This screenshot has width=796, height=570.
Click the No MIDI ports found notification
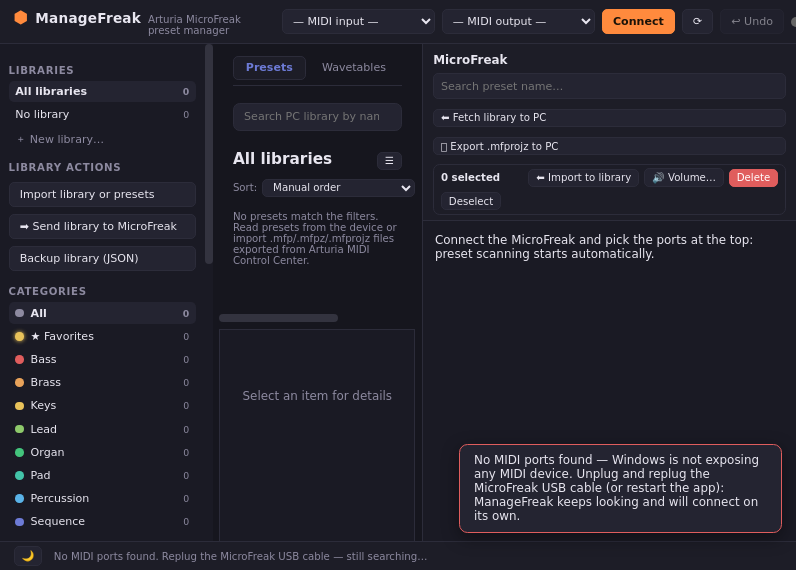click(x=620, y=488)
